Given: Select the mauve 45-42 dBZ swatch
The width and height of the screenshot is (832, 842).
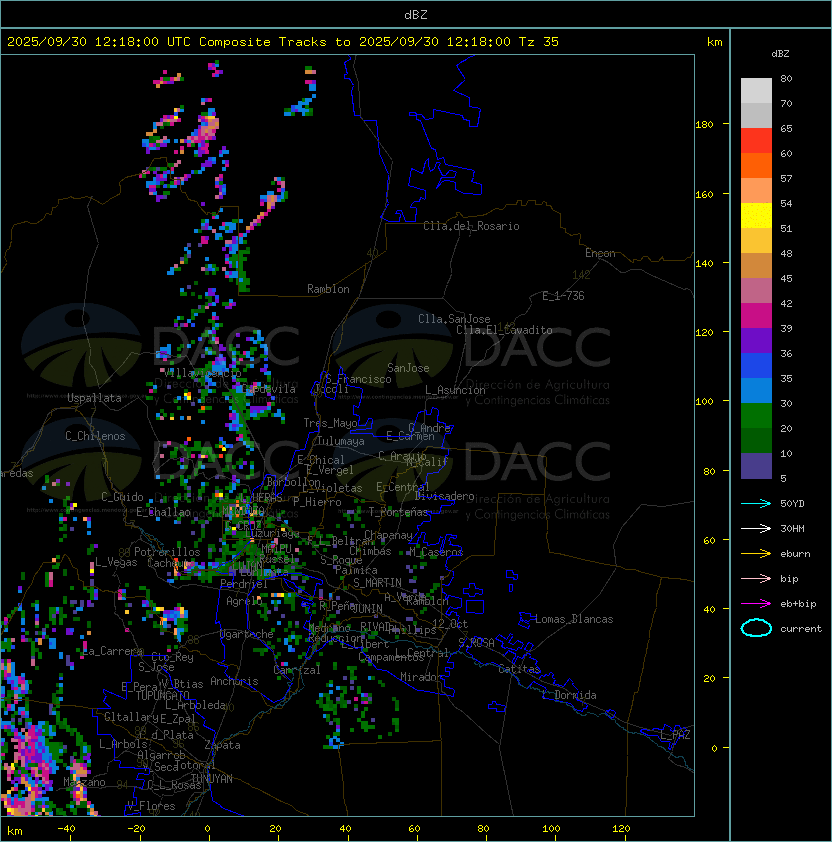Looking at the screenshot, I should click(x=756, y=291).
